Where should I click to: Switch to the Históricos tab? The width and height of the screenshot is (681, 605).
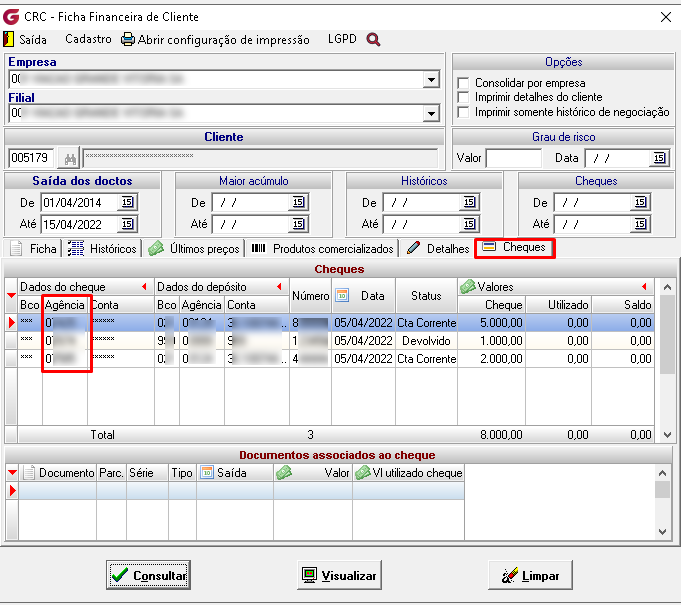click(x=102, y=249)
